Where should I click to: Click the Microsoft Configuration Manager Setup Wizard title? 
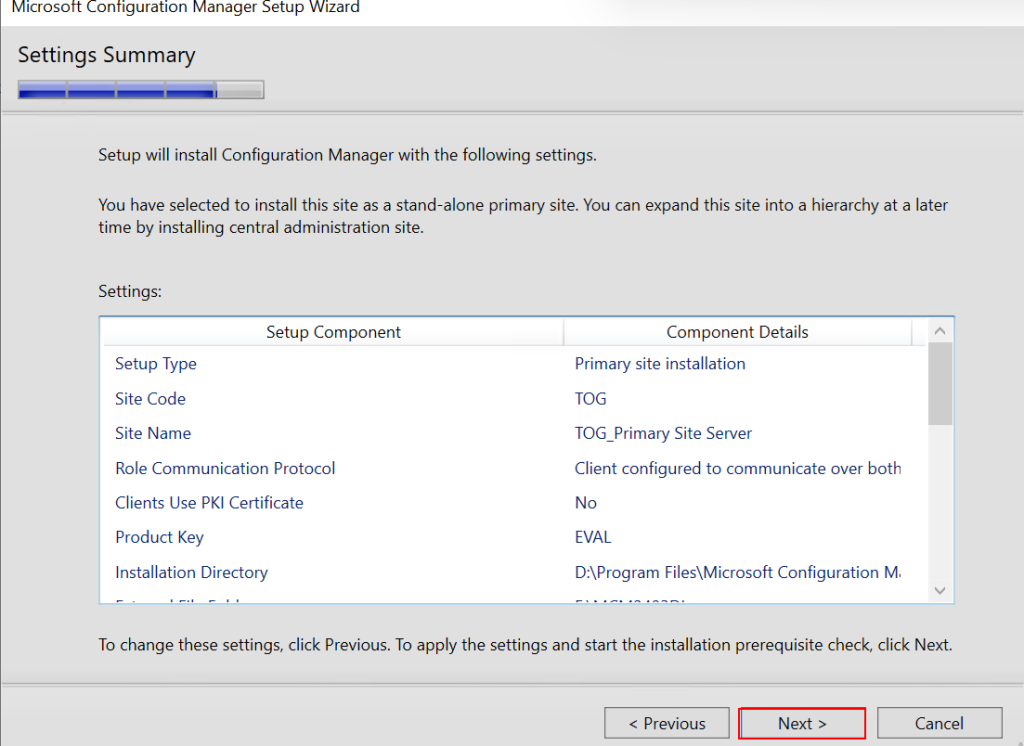click(185, 8)
